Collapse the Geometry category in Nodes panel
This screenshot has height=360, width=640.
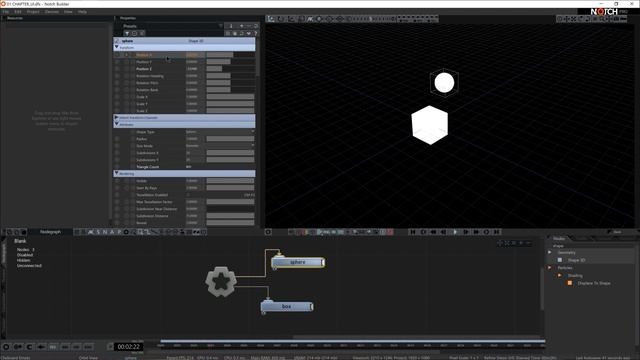click(550, 252)
